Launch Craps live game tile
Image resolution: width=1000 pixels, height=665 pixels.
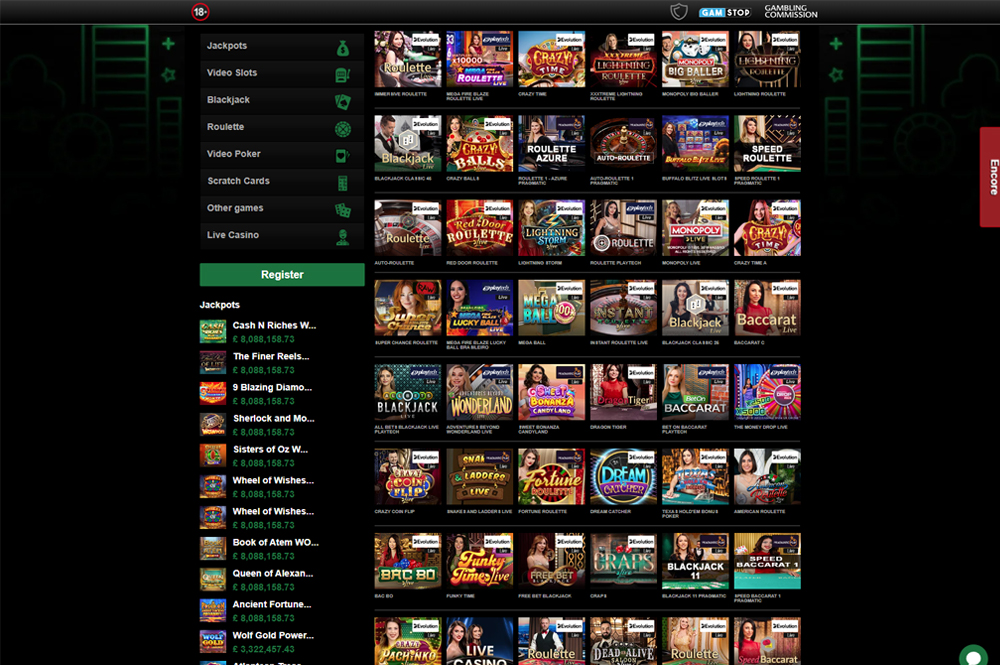(x=623, y=561)
